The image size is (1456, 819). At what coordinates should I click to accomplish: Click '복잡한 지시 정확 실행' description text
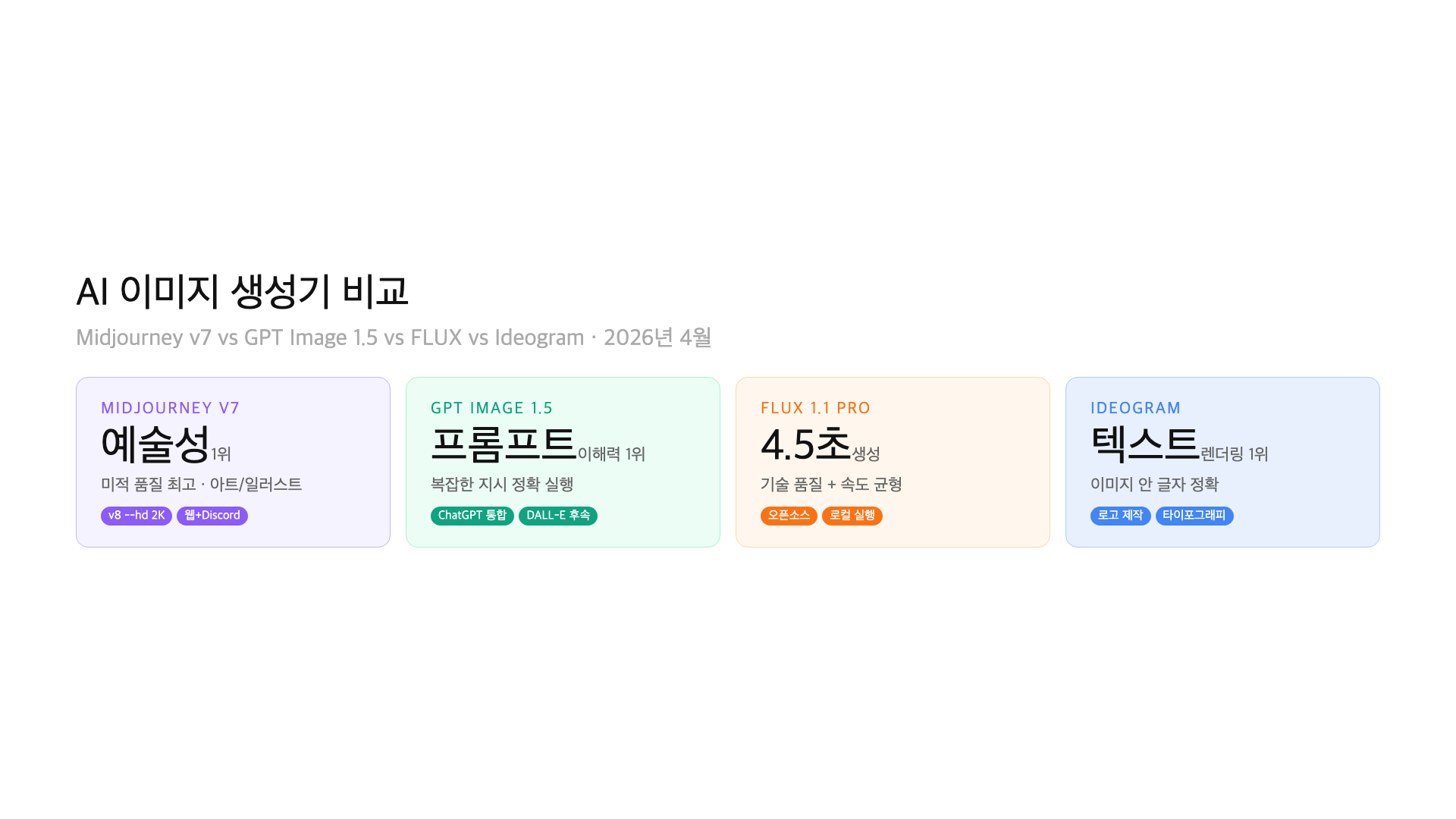click(x=502, y=485)
